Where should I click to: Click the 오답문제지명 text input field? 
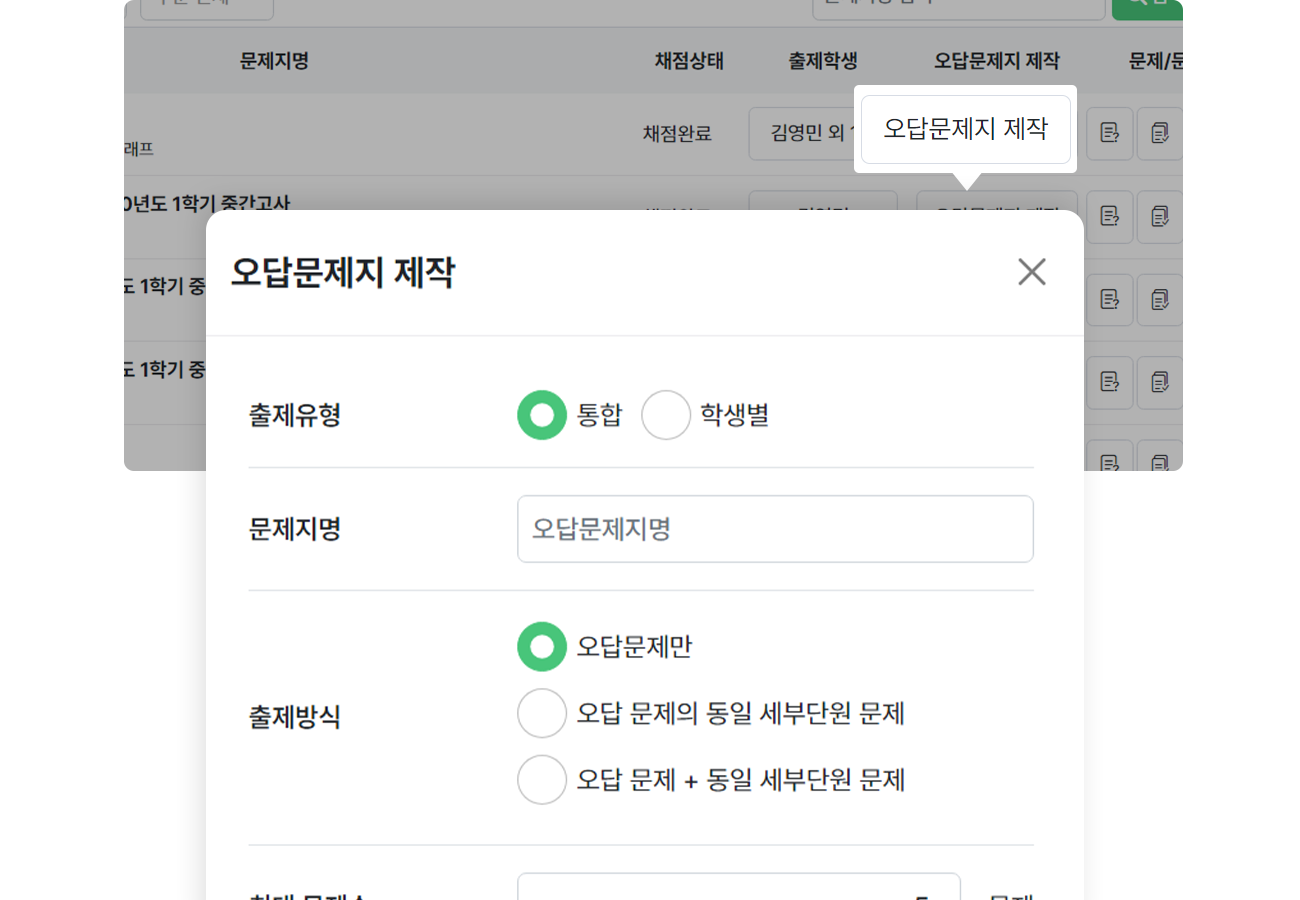tap(774, 529)
